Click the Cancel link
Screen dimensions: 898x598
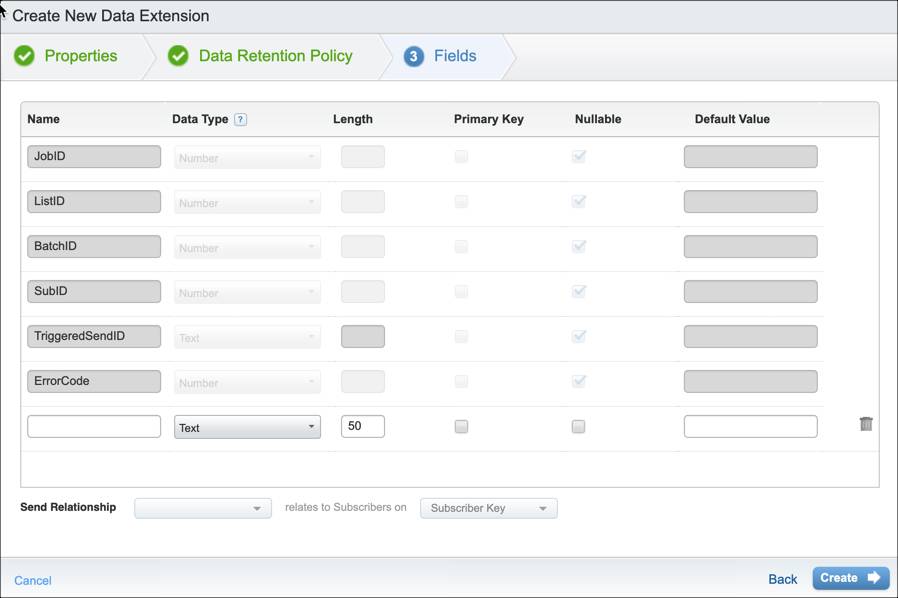point(33,580)
